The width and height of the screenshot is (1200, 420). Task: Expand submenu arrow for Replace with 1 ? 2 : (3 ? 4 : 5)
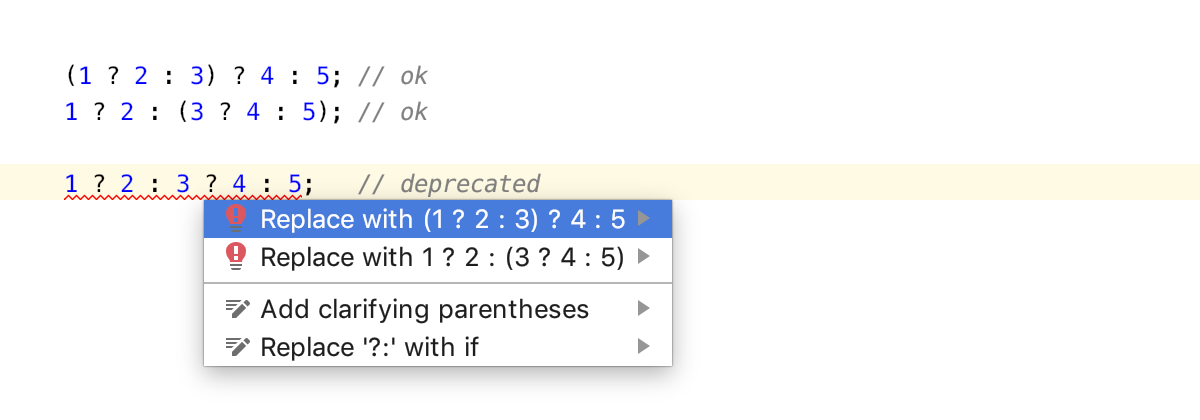point(644,257)
